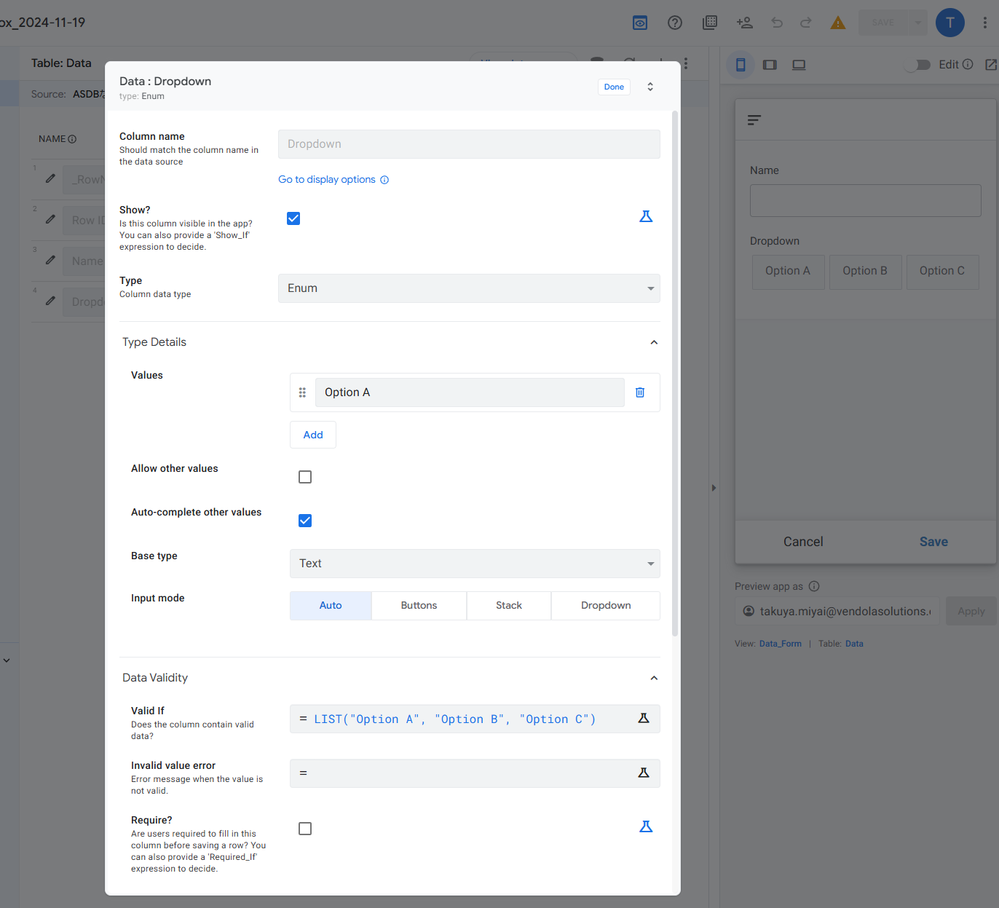The height and width of the screenshot is (908, 999).
Task: Click the redo arrow icon
Action: click(x=806, y=23)
